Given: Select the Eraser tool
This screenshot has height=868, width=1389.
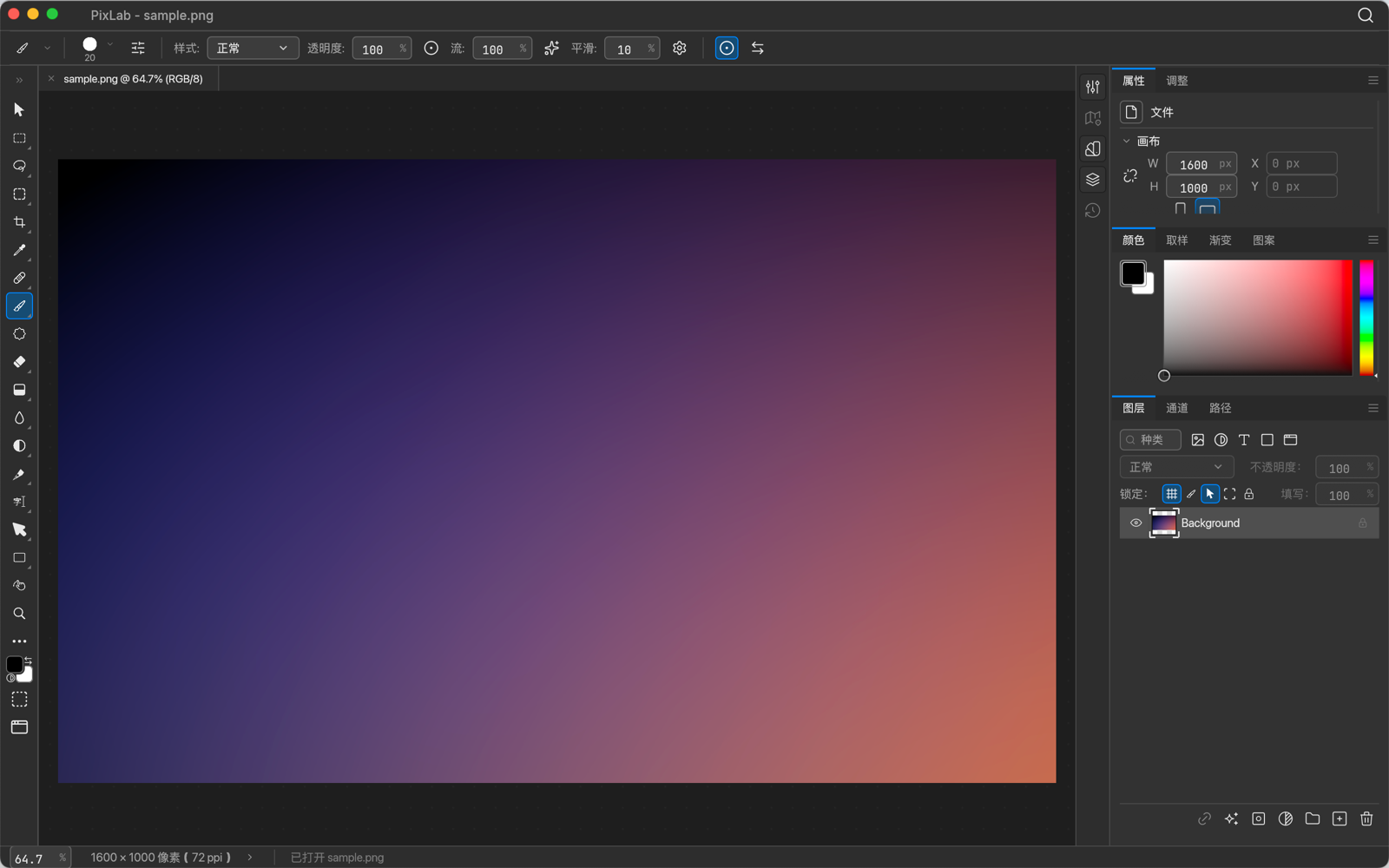Looking at the screenshot, I should click(x=19, y=362).
